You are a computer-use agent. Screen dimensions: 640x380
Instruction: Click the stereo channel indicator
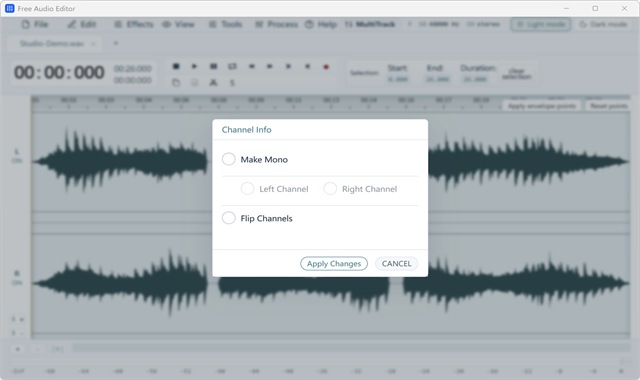[x=483, y=24]
